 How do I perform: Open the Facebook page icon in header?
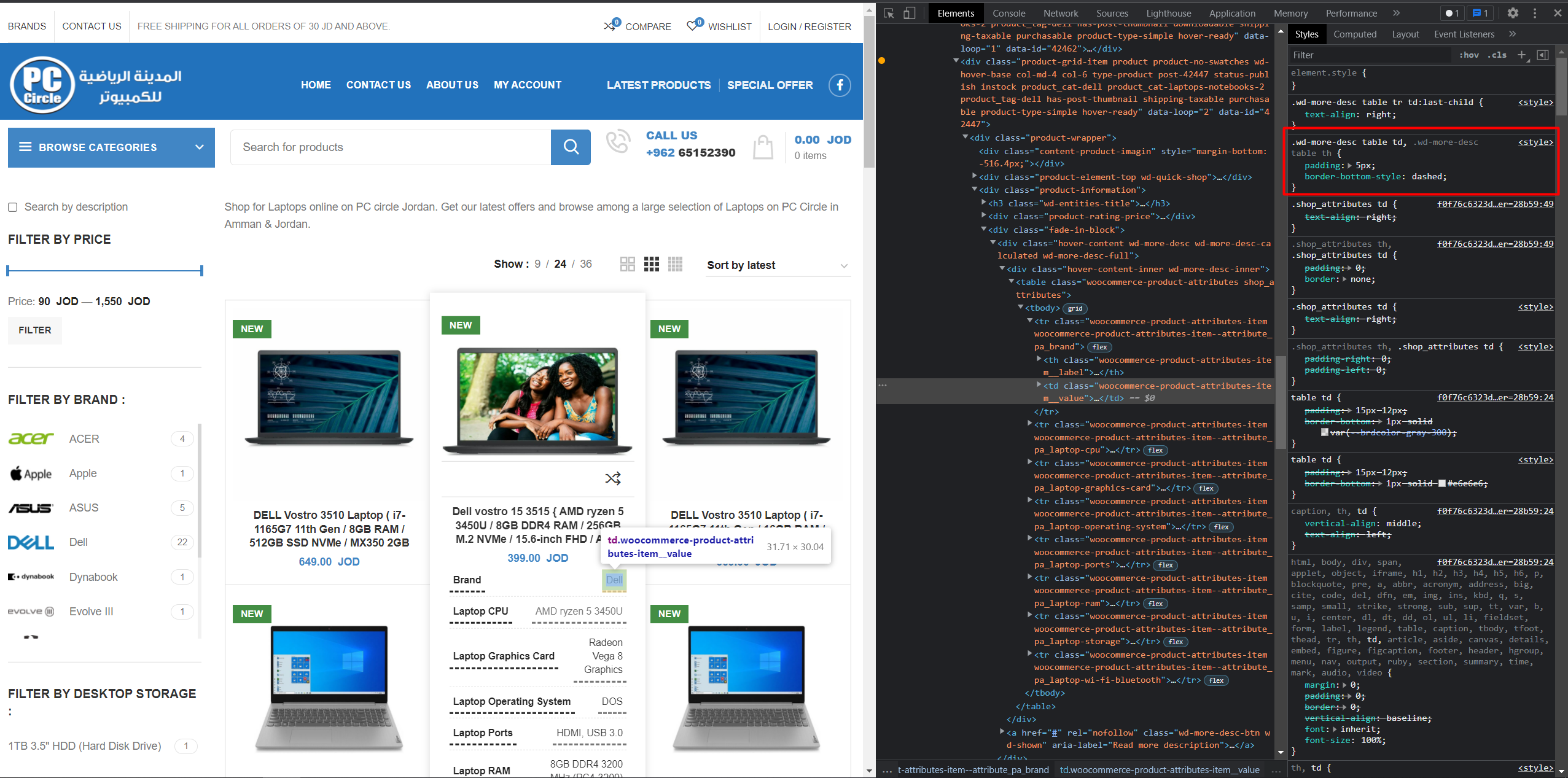coord(840,85)
